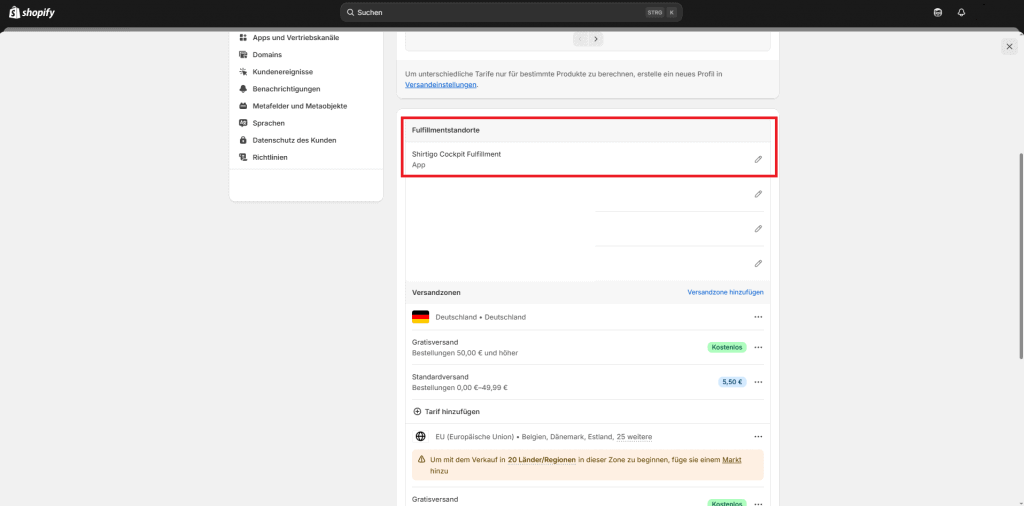Open Domains settings in sidebar
Viewport: 1024px width, 506px height.
tap(267, 54)
